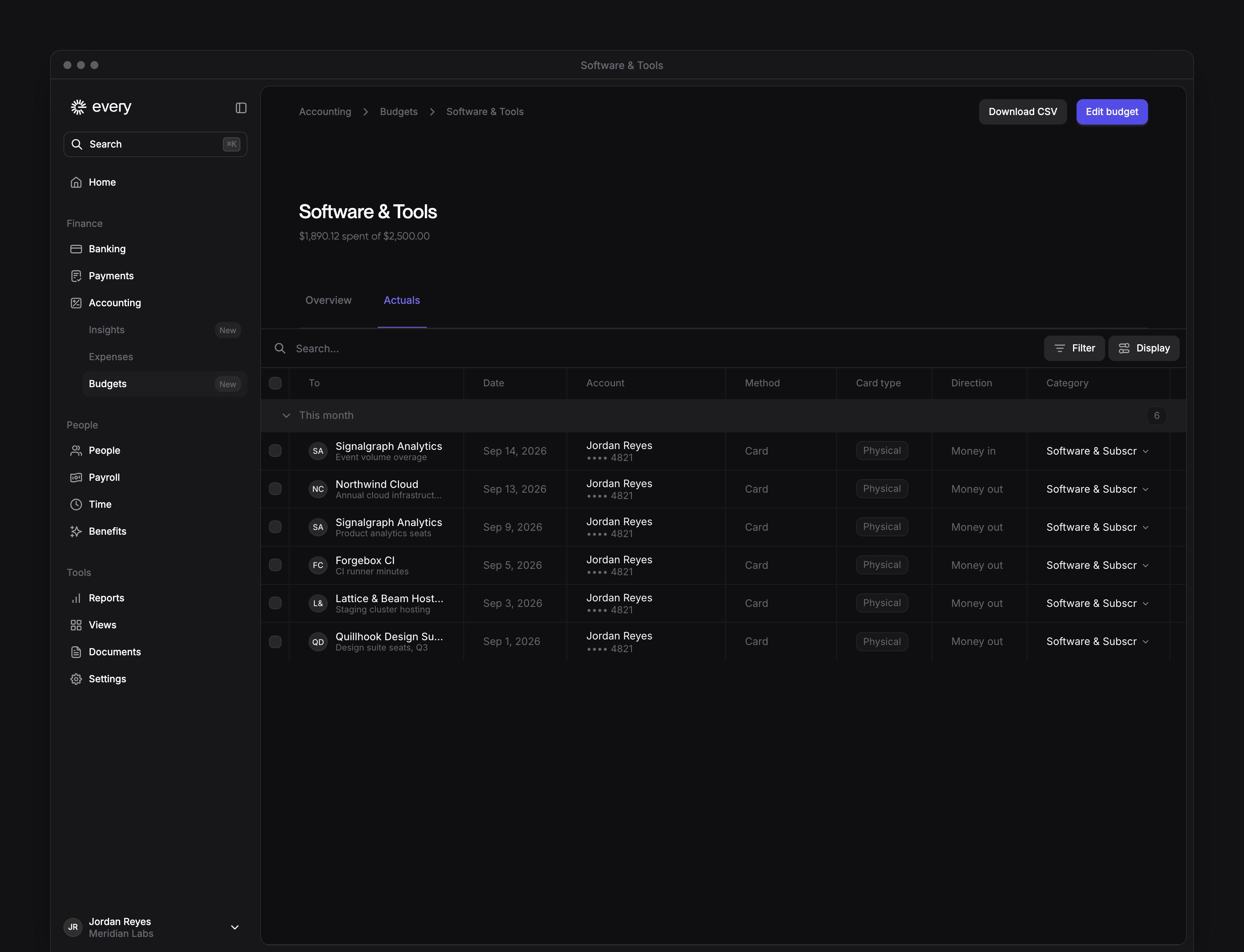Open category dropdown for Forgebox CI row
Image resolution: width=1244 pixels, height=952 pixels.
[x=1098, y=566]
